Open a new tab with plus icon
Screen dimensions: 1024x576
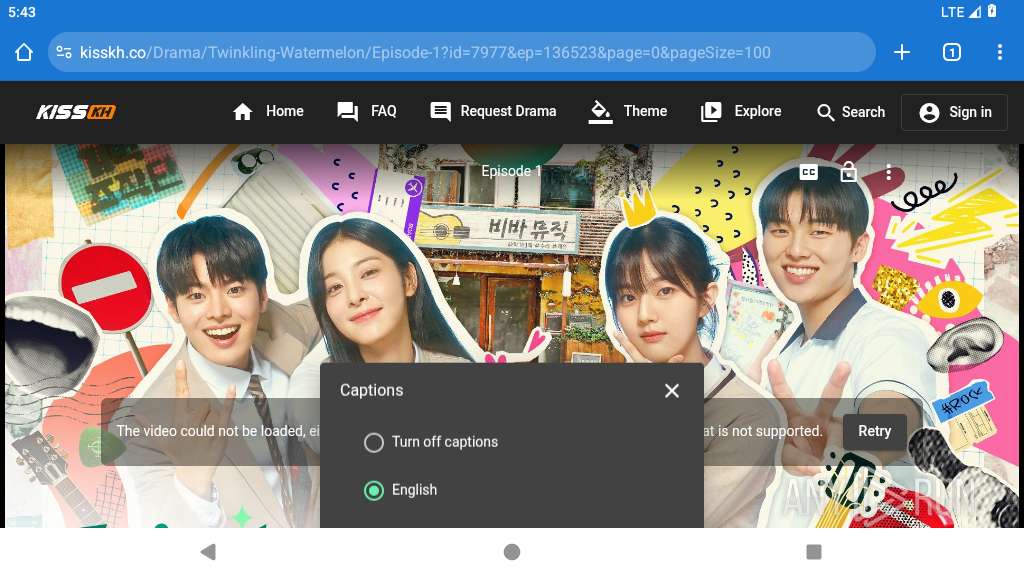[x=902, y=52]
